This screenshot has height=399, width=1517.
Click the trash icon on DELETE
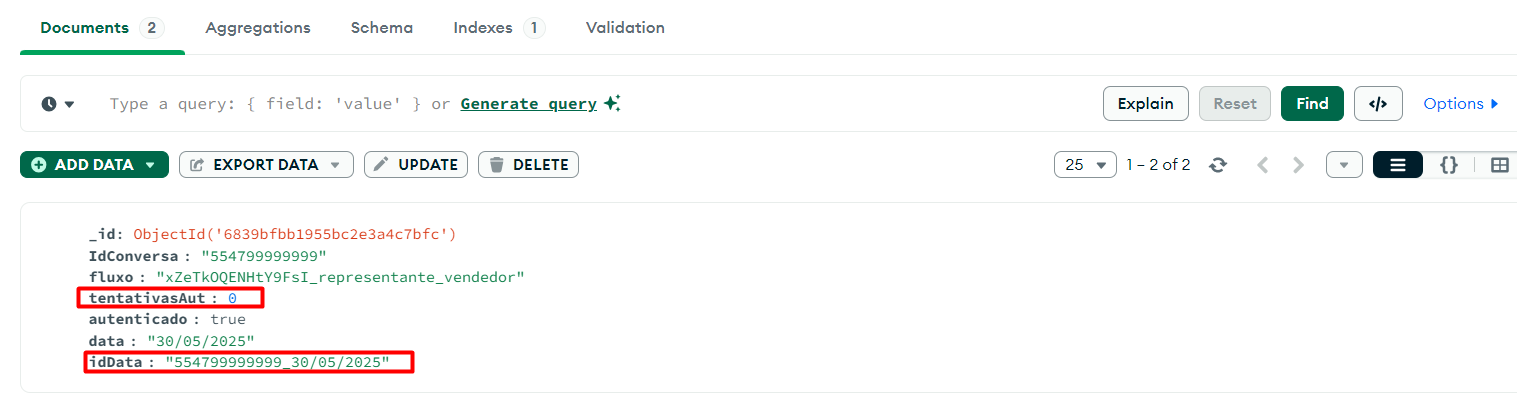497,165
